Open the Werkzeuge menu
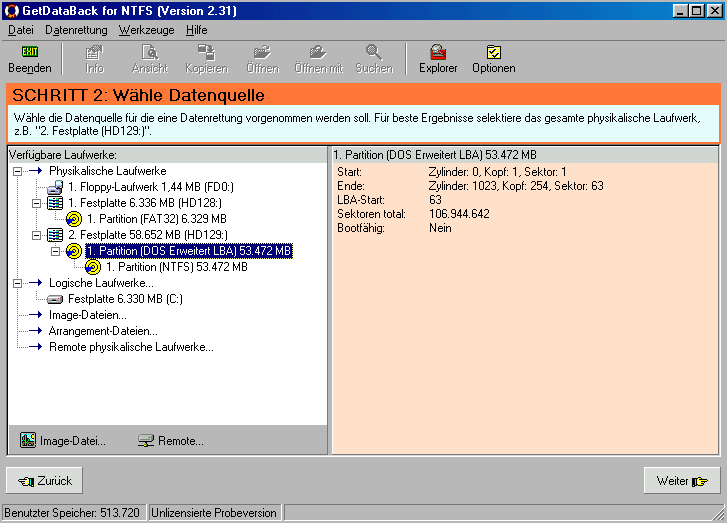The height and width of the screenshot is (523, 727). click(x=147, y=30)
